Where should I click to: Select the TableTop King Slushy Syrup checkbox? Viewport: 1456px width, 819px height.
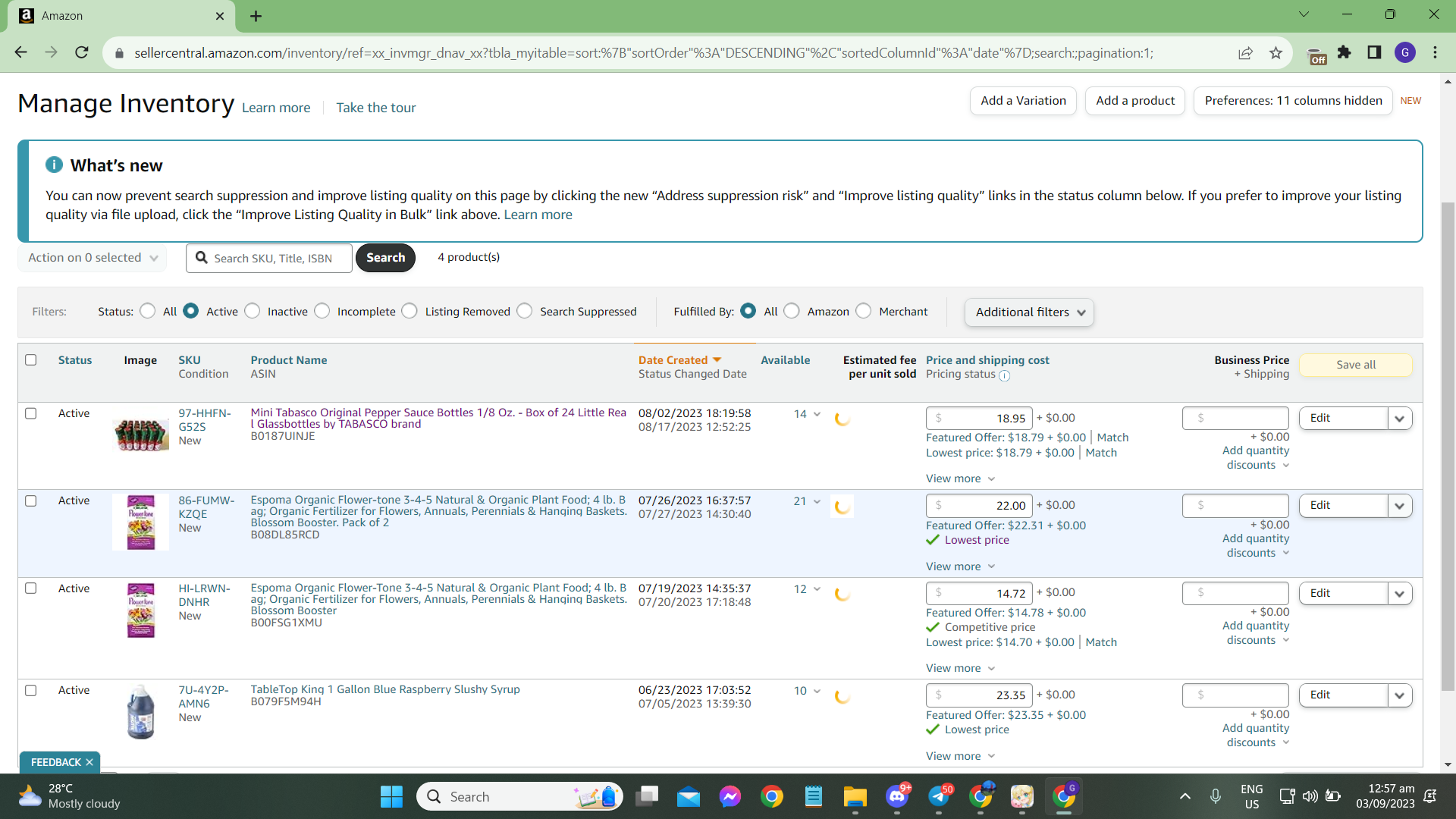pos(31,690)
